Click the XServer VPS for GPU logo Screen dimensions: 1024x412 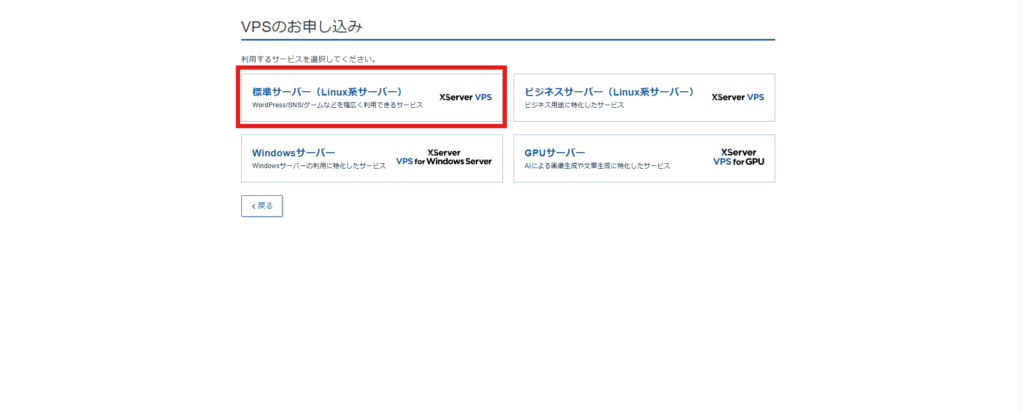tap(738, 158)
